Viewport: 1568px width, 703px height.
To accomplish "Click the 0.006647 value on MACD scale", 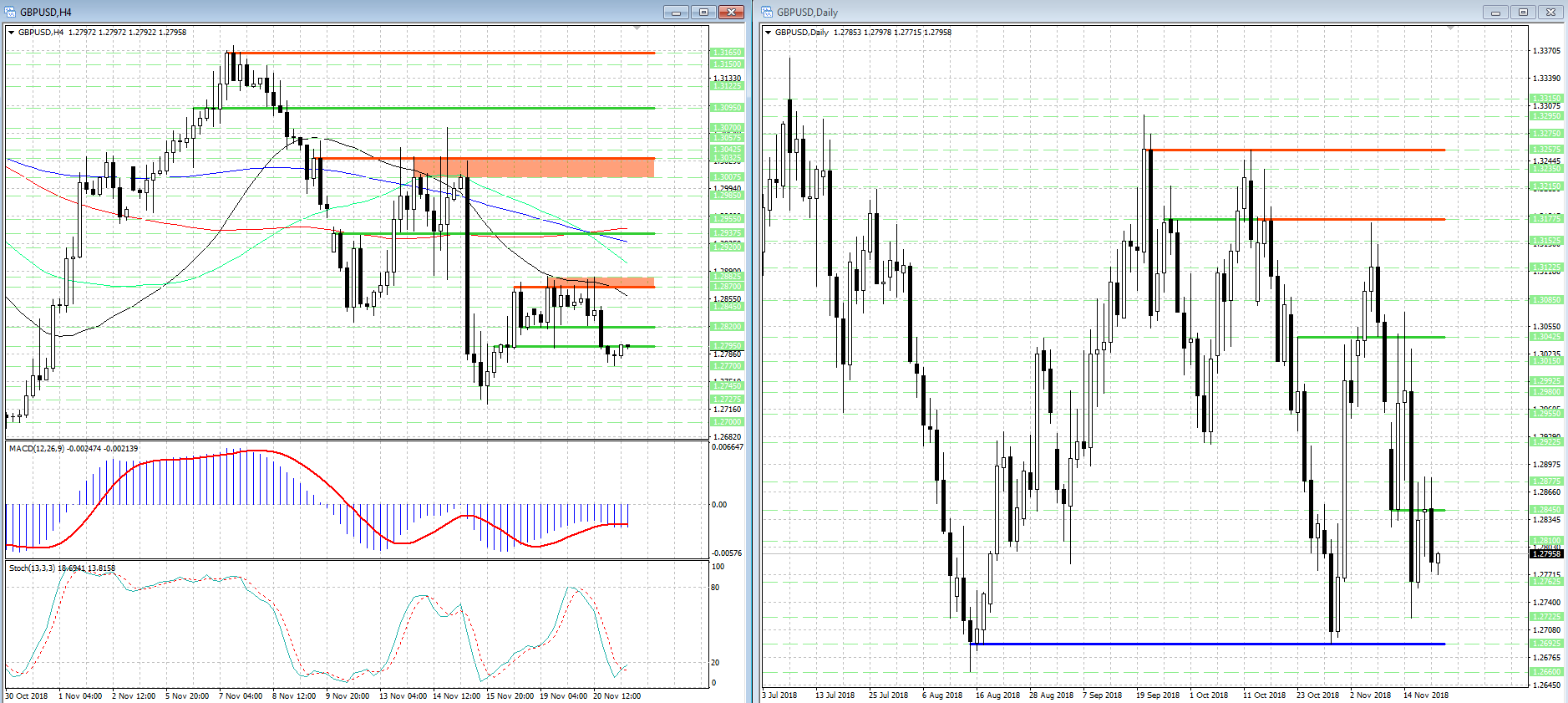I will 728,447.
